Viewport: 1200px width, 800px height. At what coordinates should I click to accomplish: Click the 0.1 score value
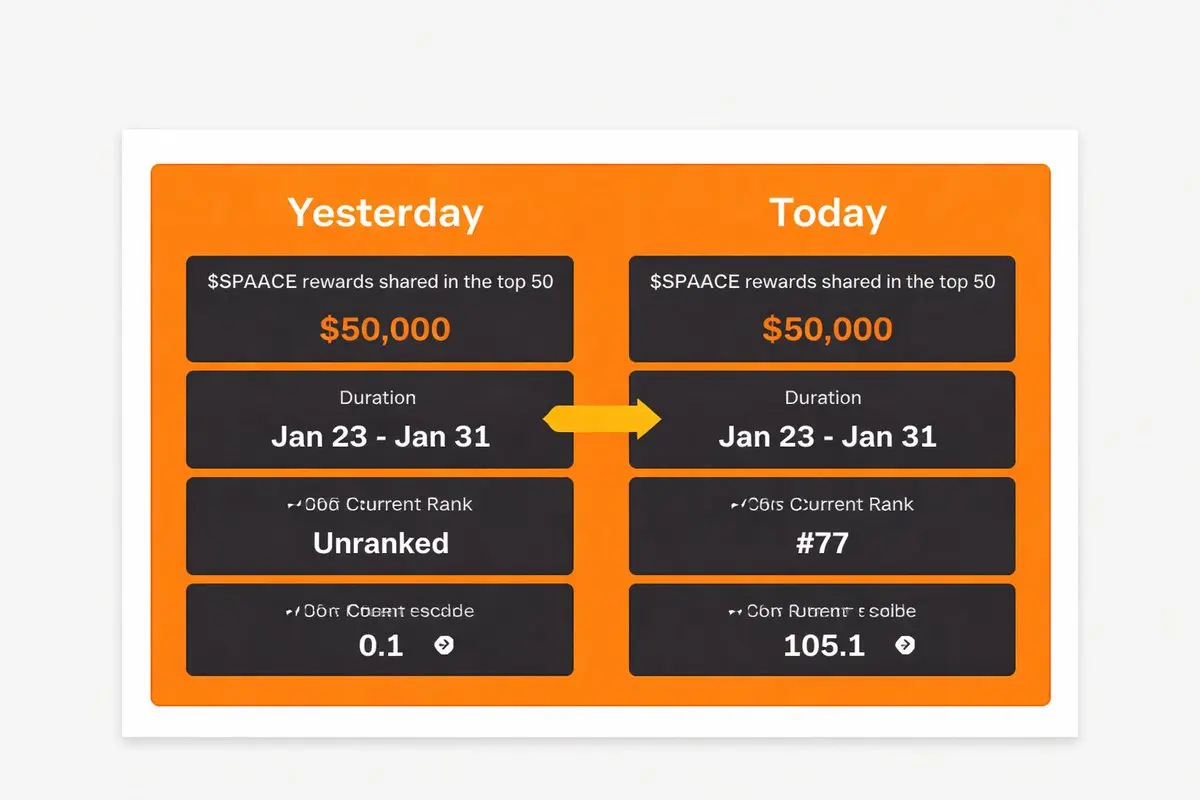pos(381,645)
